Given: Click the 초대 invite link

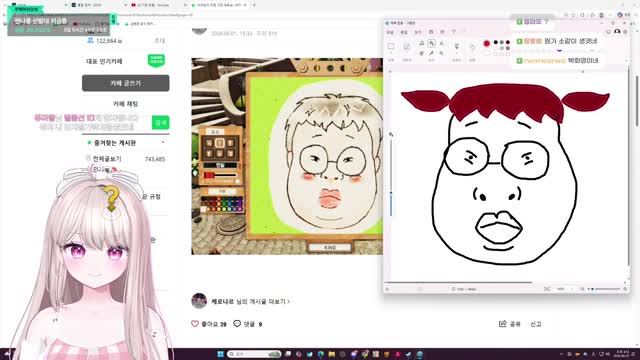Looking at the screenshot, I should pos(160,40).
